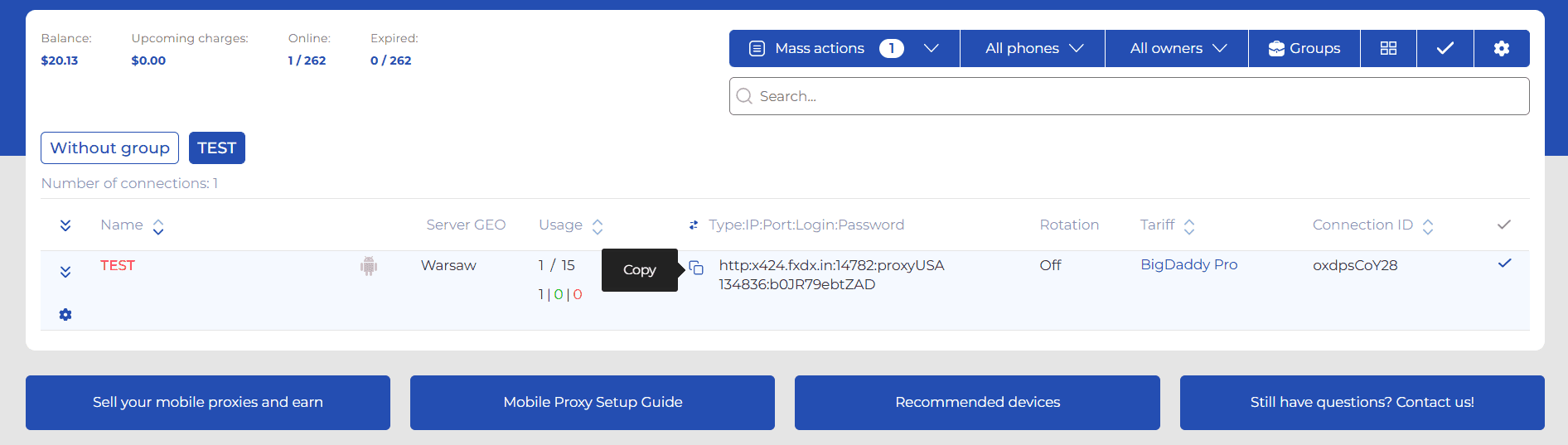Image resolution: width=1568 pixels, height=445 pixels.
Task: Select the TEST group tab
Action: (216, 148)
